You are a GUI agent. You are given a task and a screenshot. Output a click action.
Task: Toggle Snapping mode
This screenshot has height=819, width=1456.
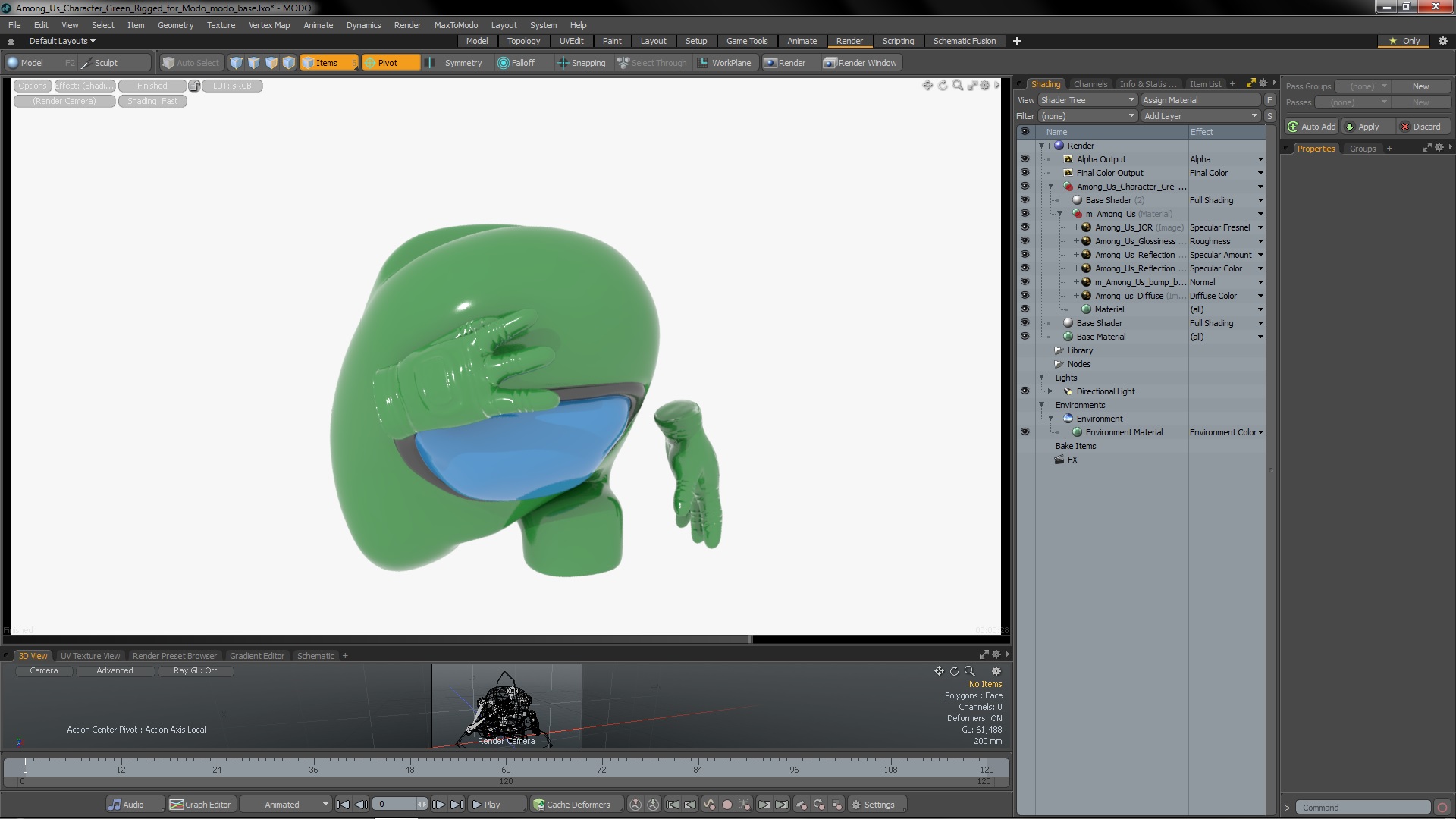[x=582, y=63]
